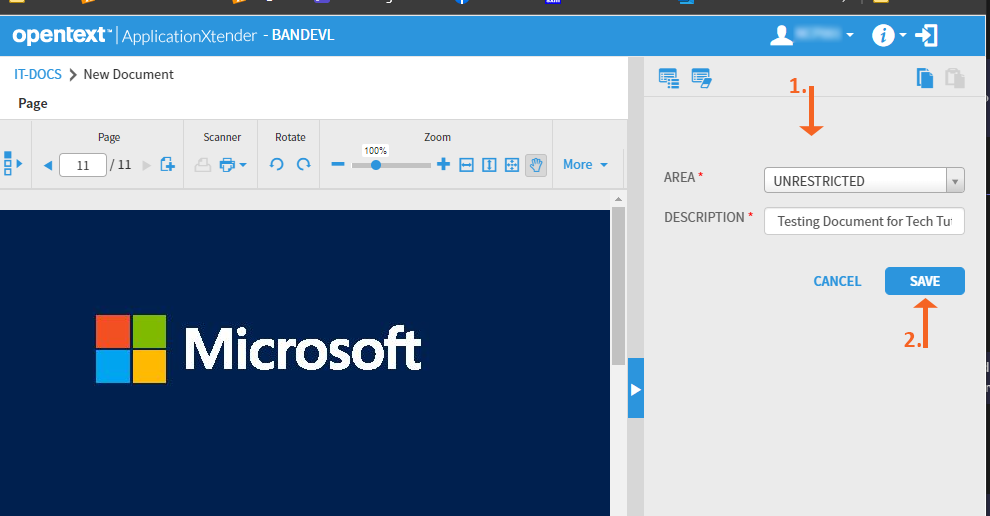Rotate the page counterclockwise

[277, 165]
